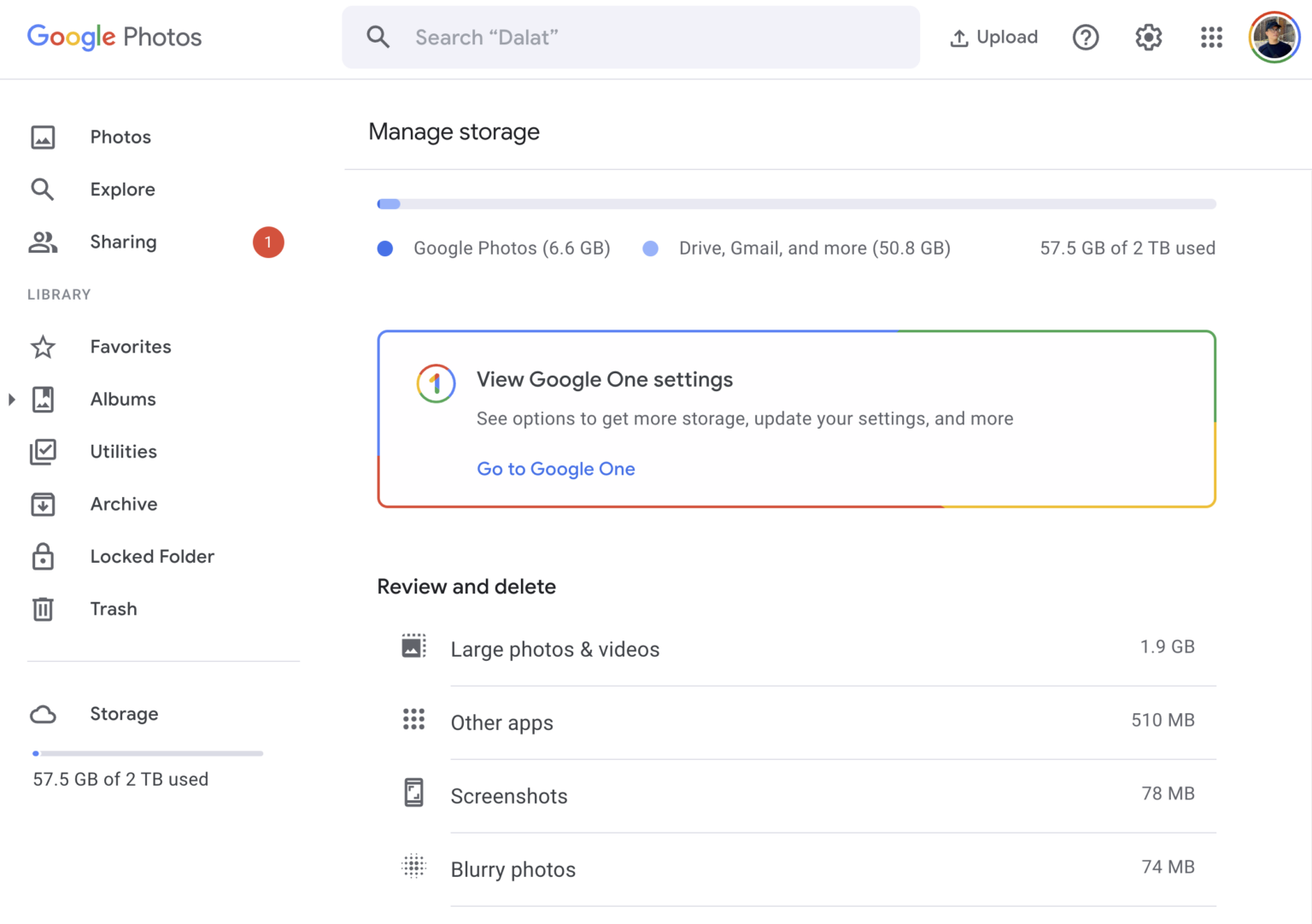Click the Blurry photos dotted icon

[x=413, y=866]
